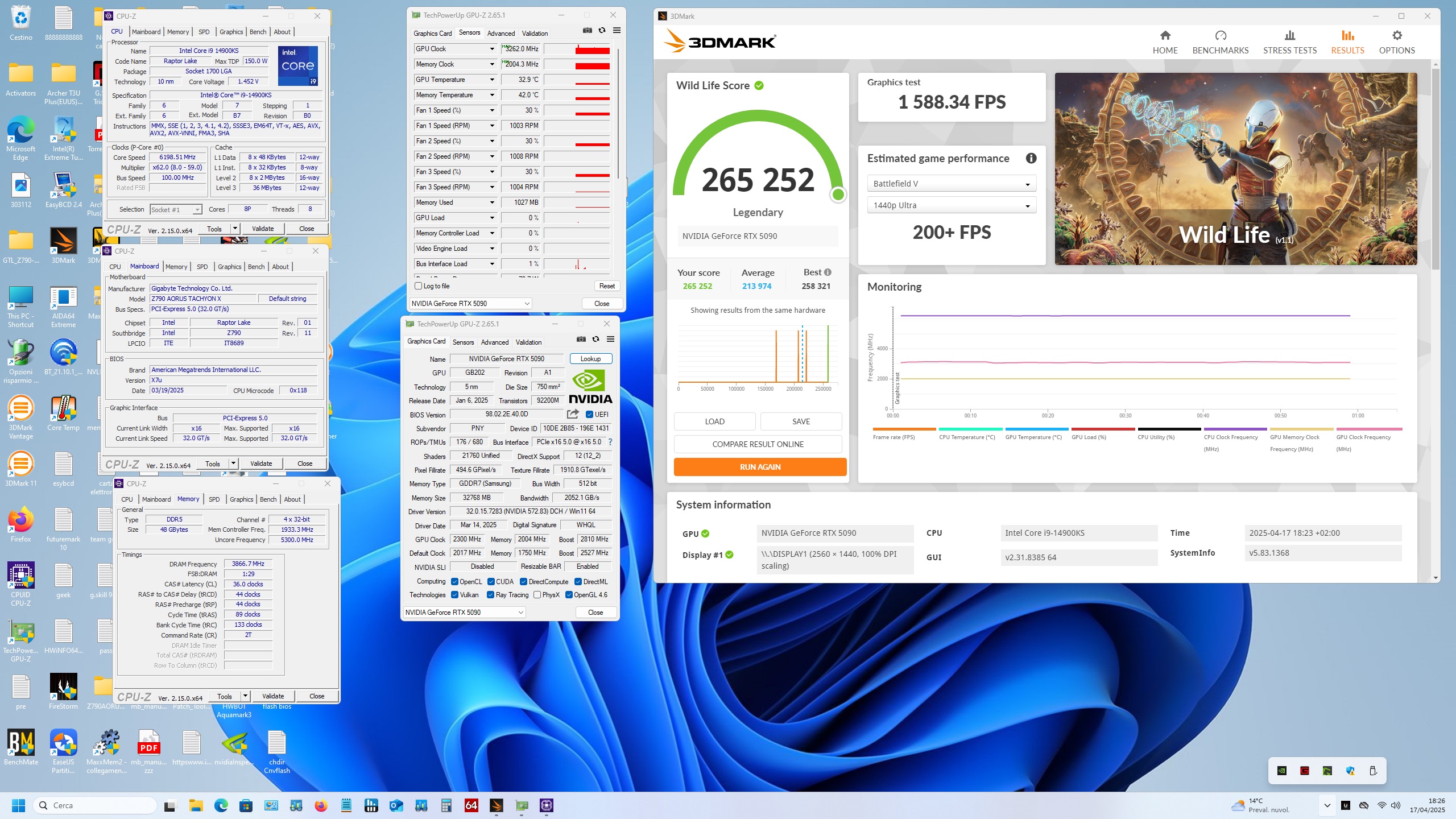
Task: Click camera icon in GPU-Z Graphics Card window
Action: coord(581,339)
